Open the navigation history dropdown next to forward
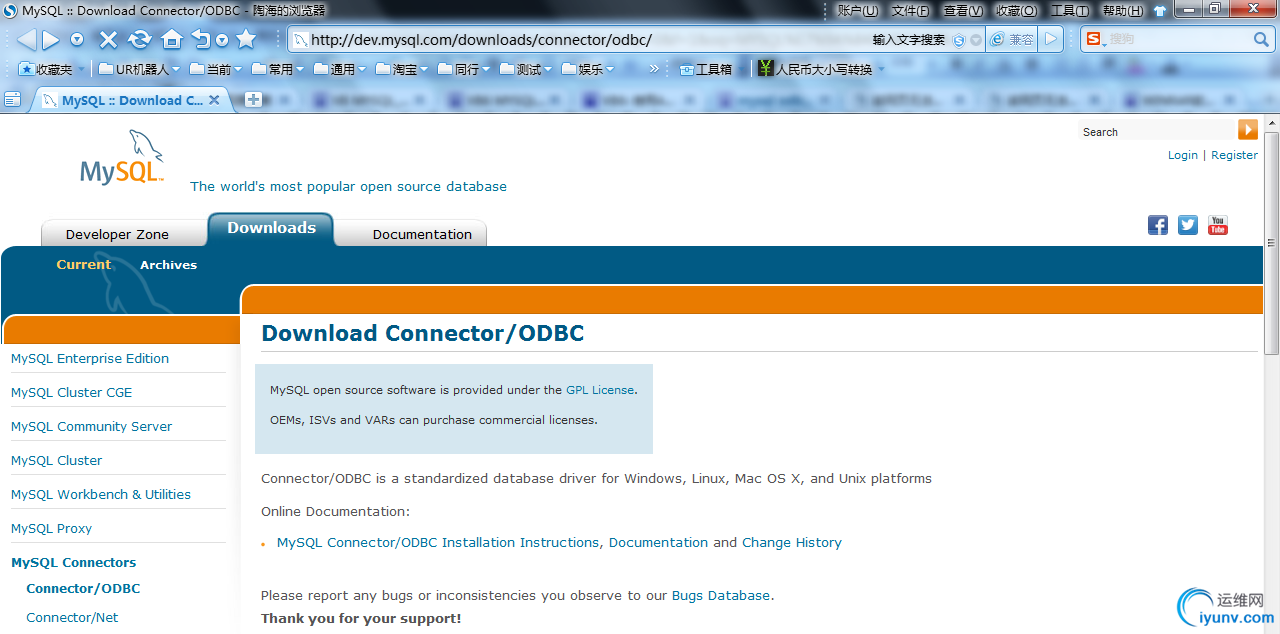This screenshot has width=1280, height=634. click(x=77, y=40)
